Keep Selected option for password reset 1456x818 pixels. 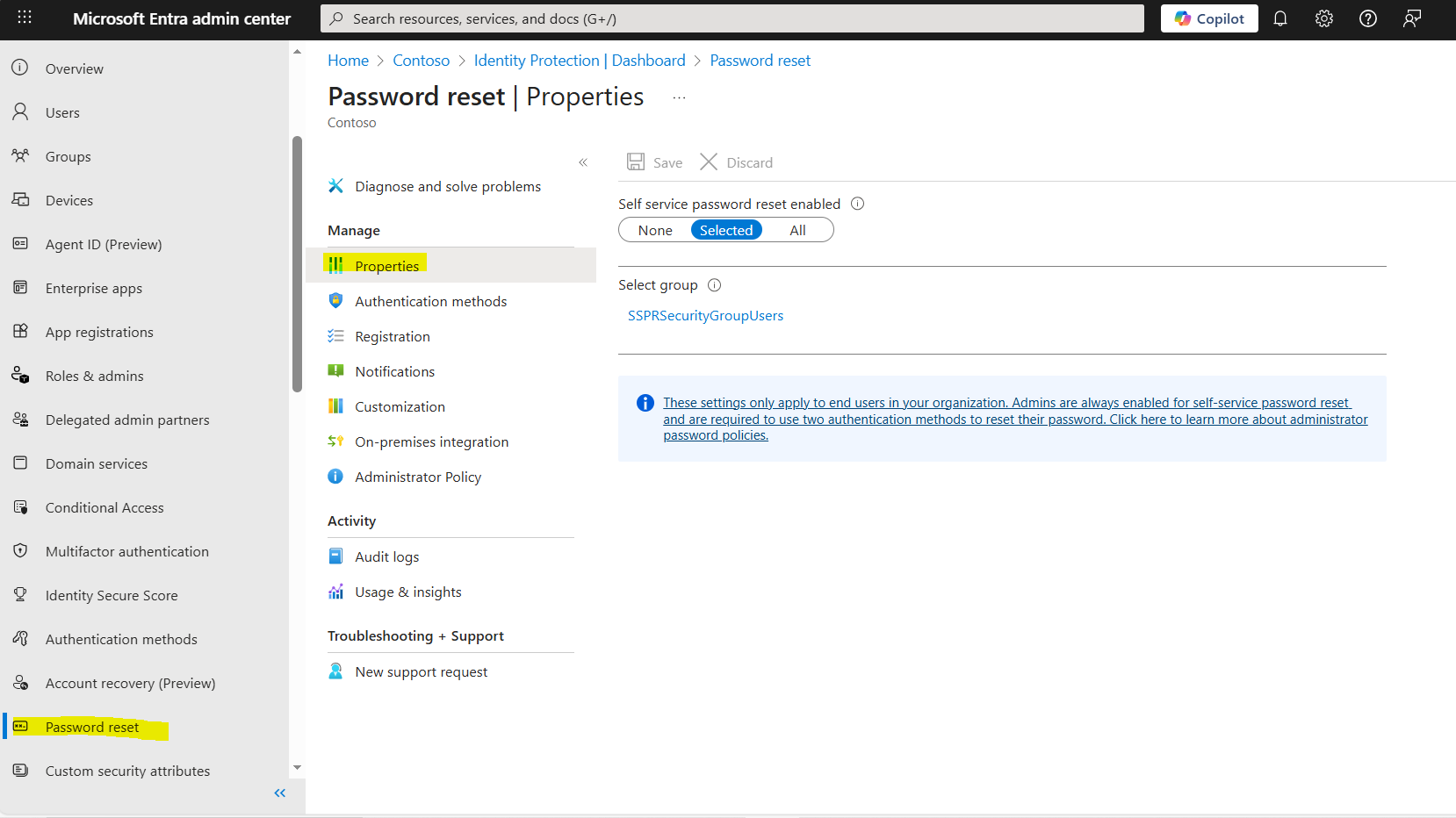click(726, 229)
